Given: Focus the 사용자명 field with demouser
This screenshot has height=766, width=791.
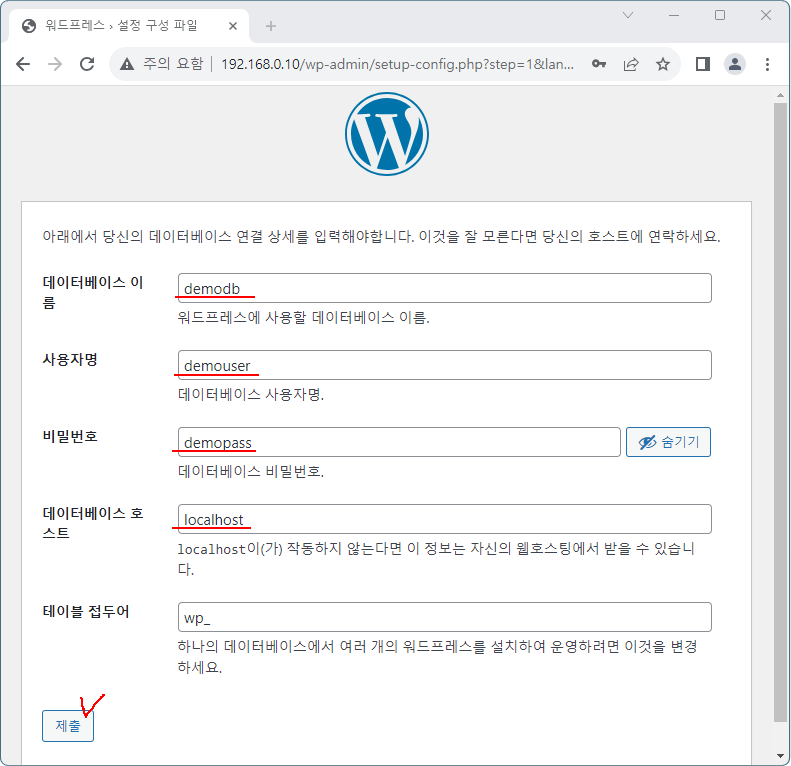Looking at the screenshot, I should (x=444, y=365).
